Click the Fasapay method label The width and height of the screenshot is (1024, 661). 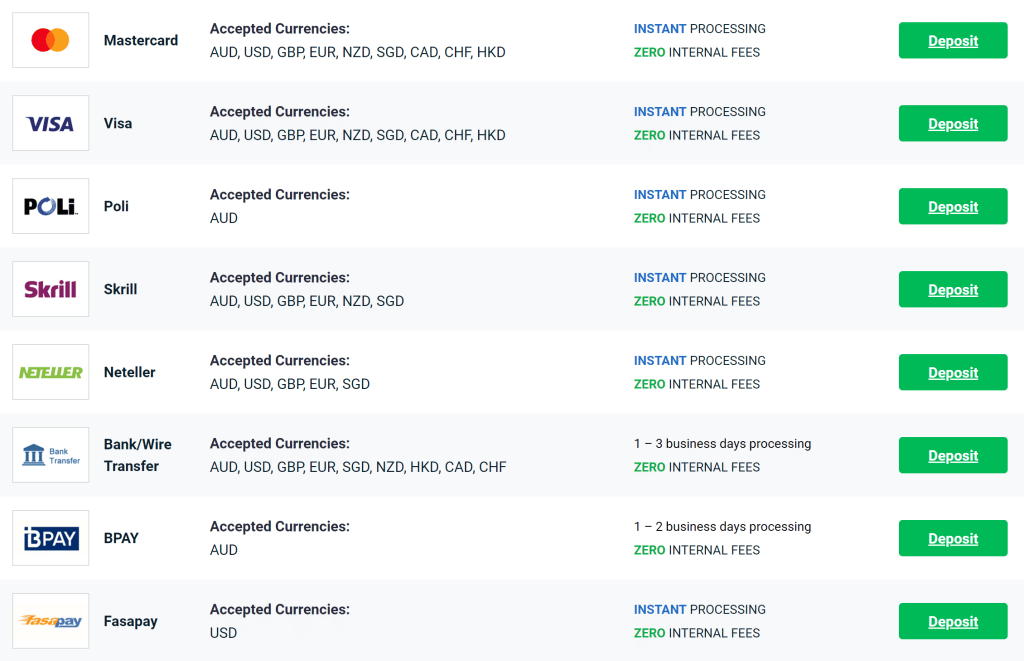click(131, 621)
